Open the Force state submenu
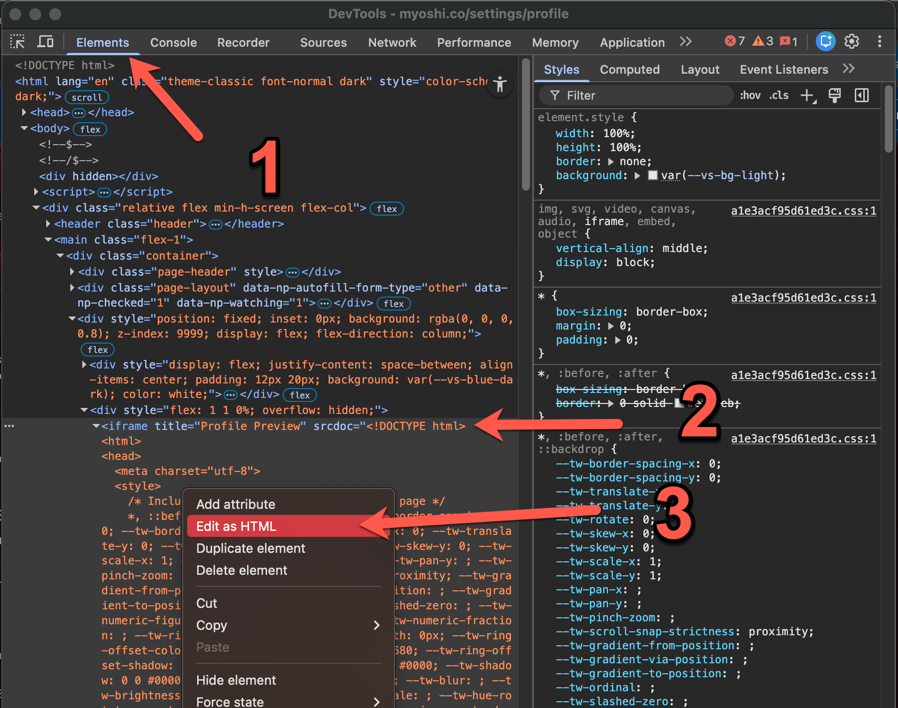 [288, 701]
